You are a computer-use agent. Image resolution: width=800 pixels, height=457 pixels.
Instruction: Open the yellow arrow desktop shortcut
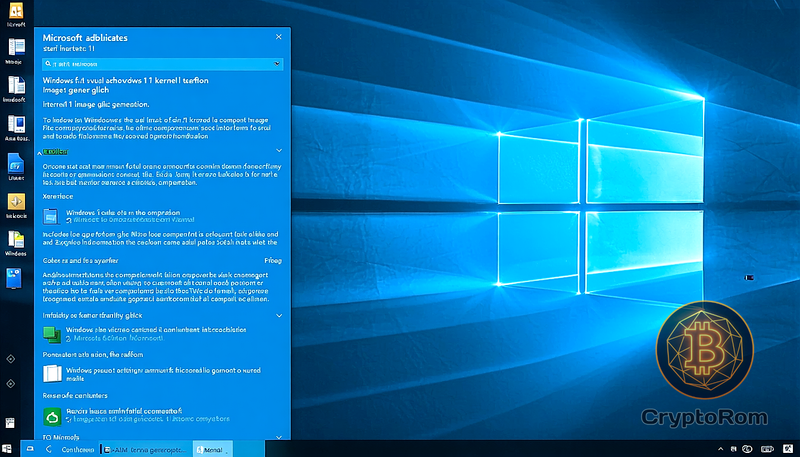[x=16, y=202]
